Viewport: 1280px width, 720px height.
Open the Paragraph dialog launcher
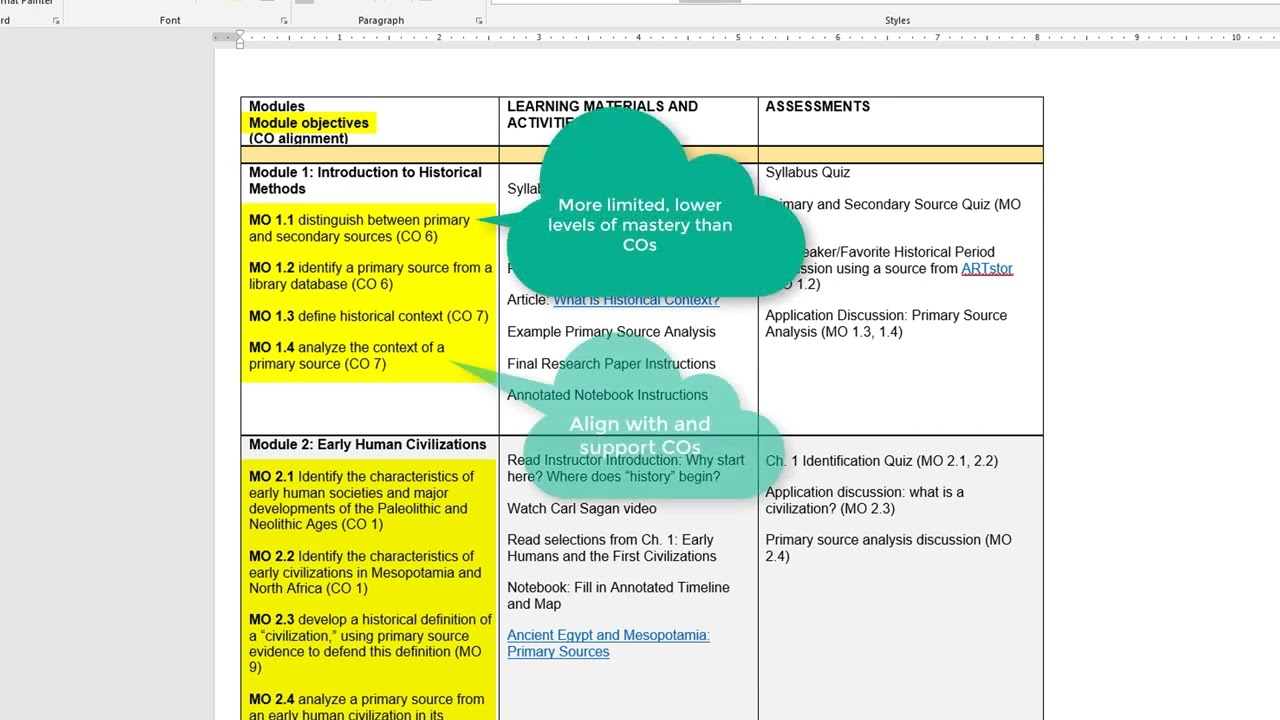click(479, 21)
